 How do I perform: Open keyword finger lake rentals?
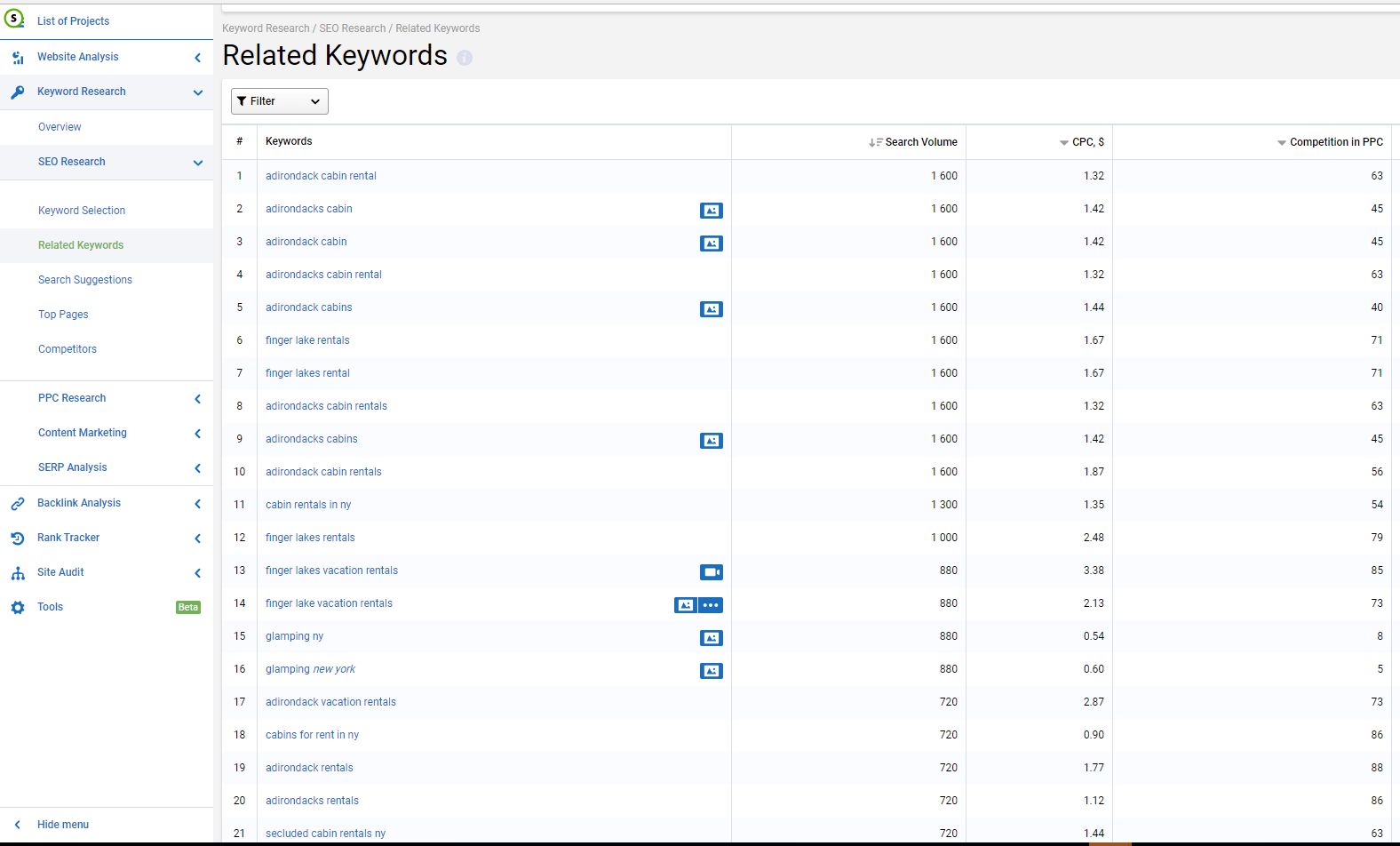pyautogui.click(x=307, y=340)
